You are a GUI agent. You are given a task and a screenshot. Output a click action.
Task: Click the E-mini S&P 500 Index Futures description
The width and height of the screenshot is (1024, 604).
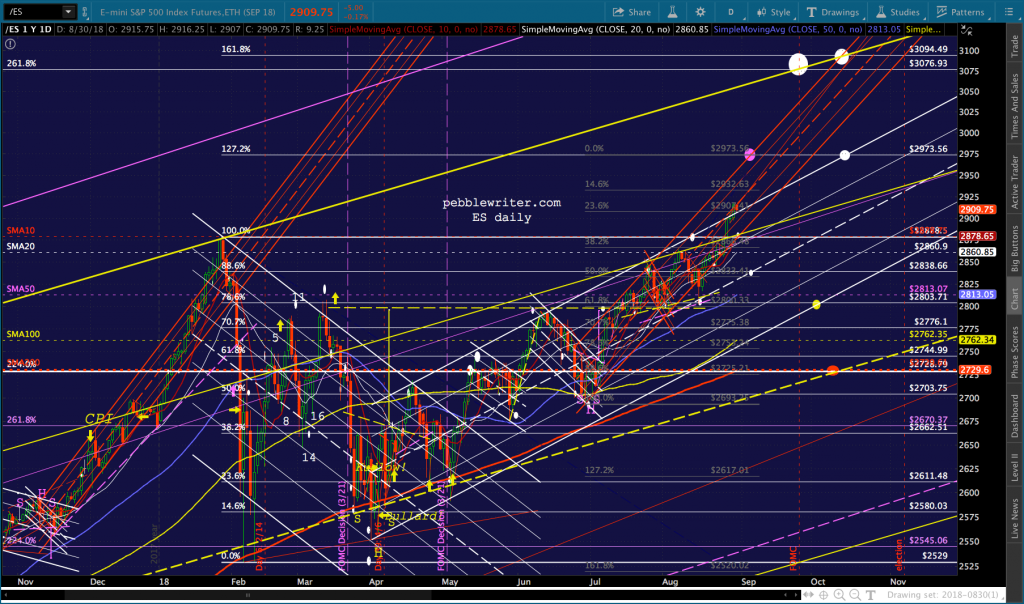tap(188, 12)
